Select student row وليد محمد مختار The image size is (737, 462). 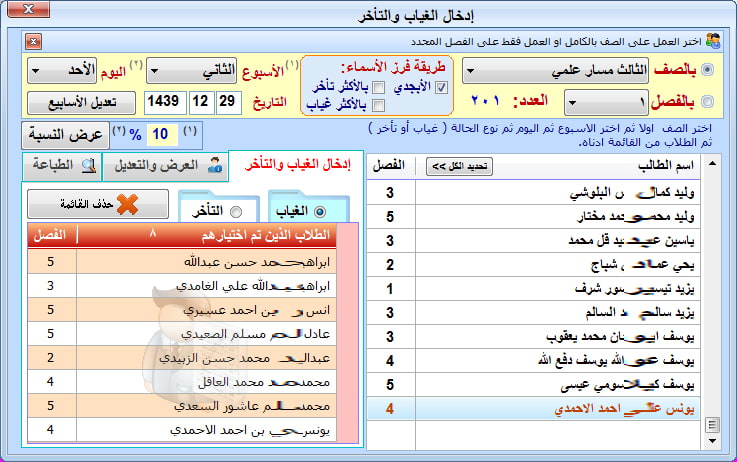pyautogui.click(x=533, y=217)
